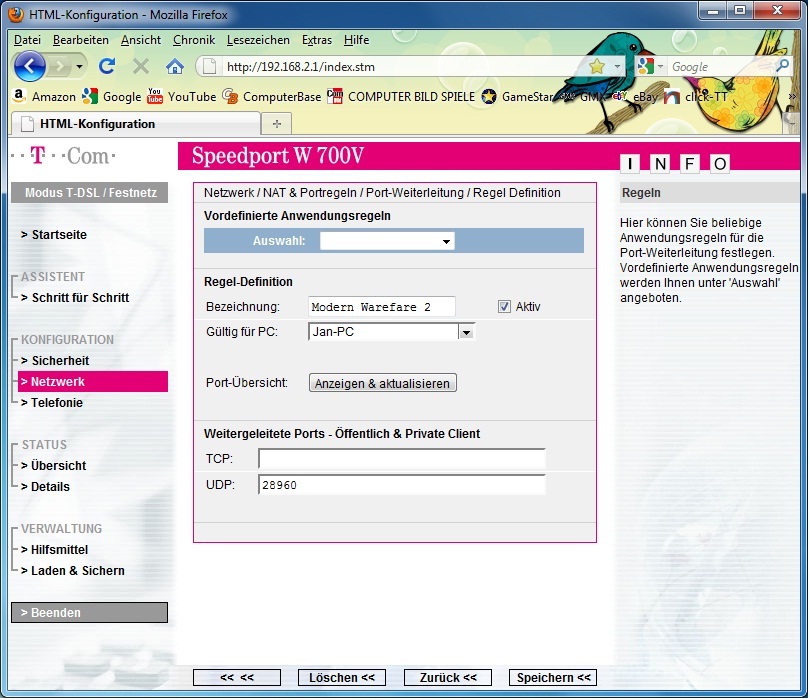Open the YouTube bookmark
Viewport: 810px width, 700px height.
[x=181, y=97]
